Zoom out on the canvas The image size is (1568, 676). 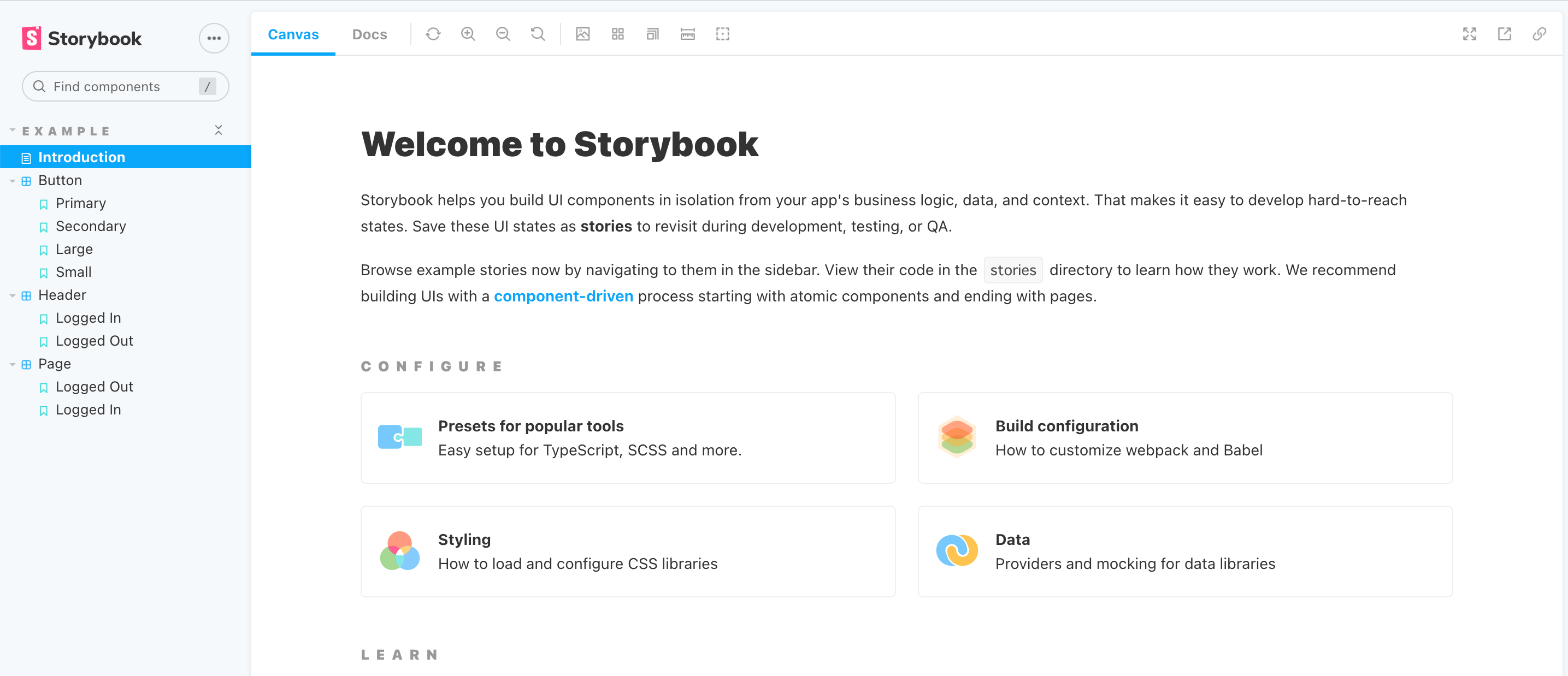tap(503, 34)
